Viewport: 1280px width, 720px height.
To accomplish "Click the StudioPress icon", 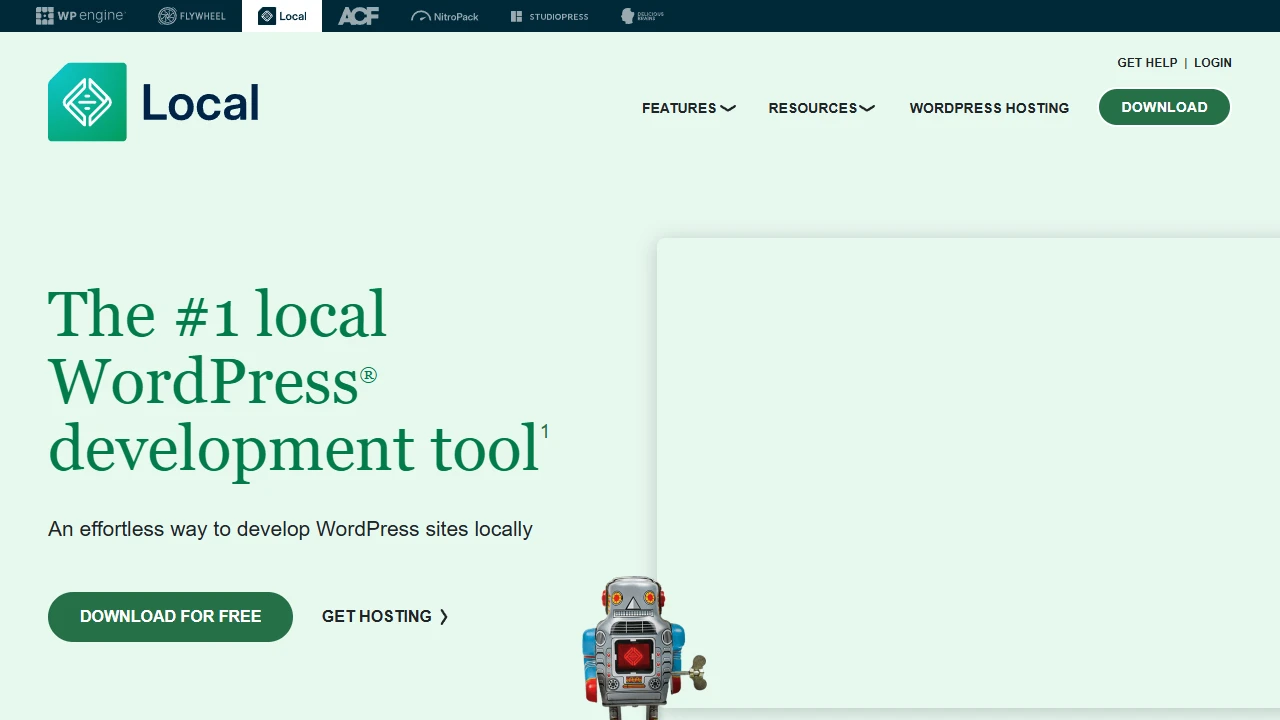I will click(549, 16).
